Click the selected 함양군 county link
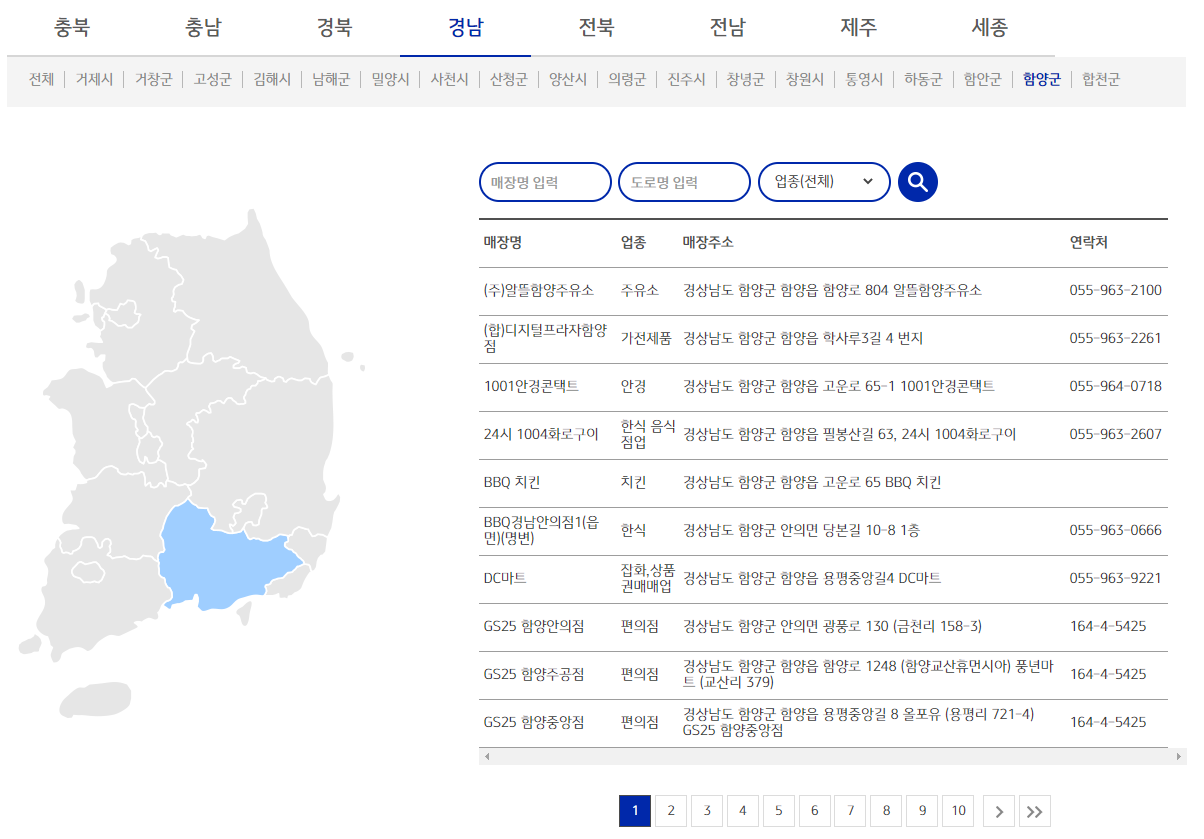This screenshot has width=1204, height=839. pos(1042,79)
